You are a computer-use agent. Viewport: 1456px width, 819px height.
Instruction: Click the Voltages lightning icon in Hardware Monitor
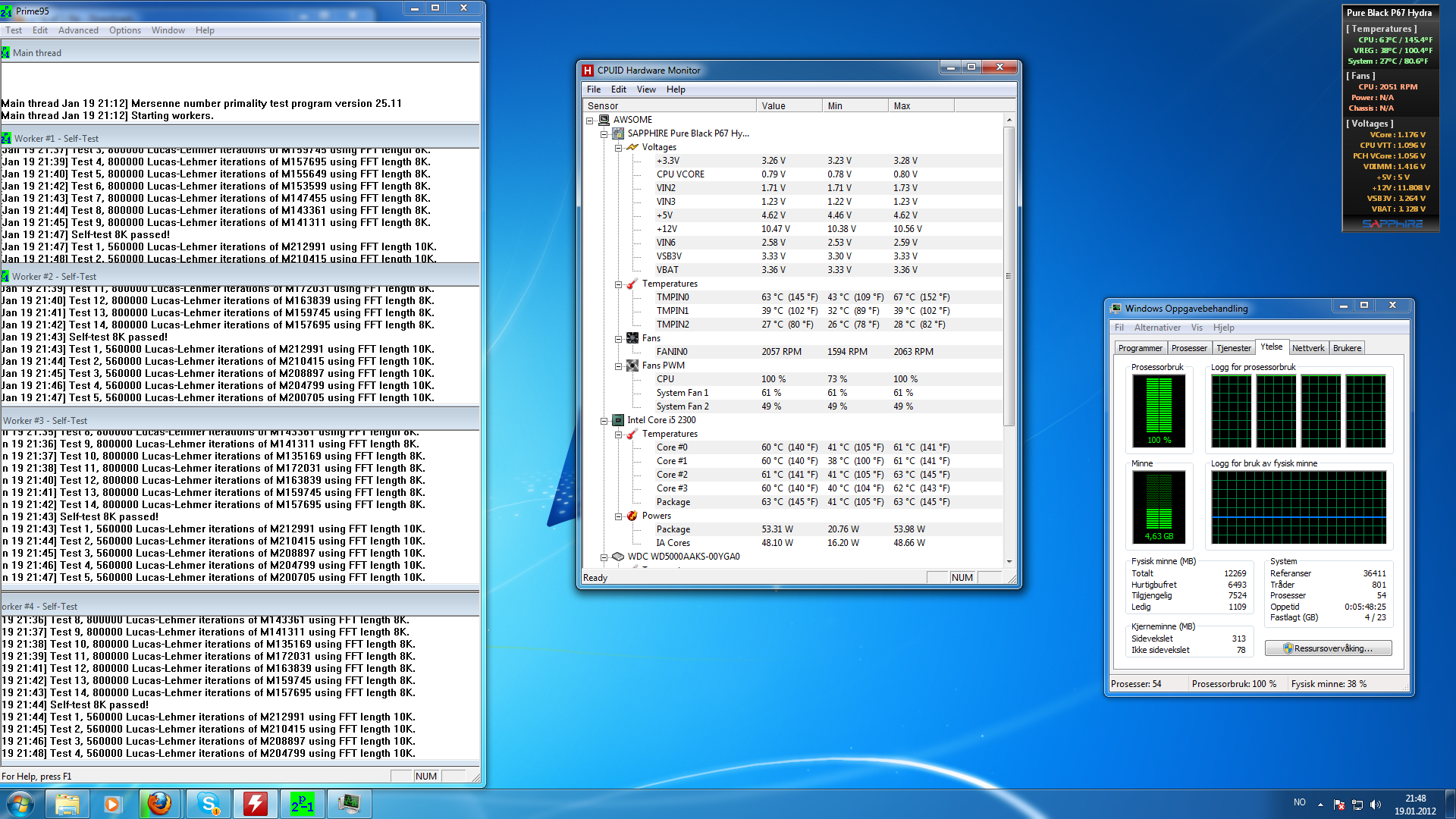[632, 147]
